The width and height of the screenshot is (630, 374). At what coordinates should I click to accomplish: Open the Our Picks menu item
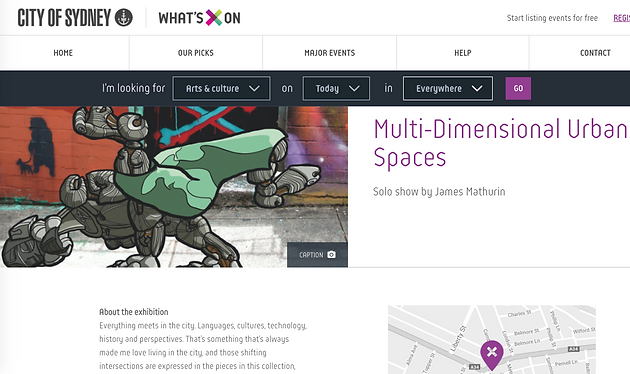(x=196, y=53)
